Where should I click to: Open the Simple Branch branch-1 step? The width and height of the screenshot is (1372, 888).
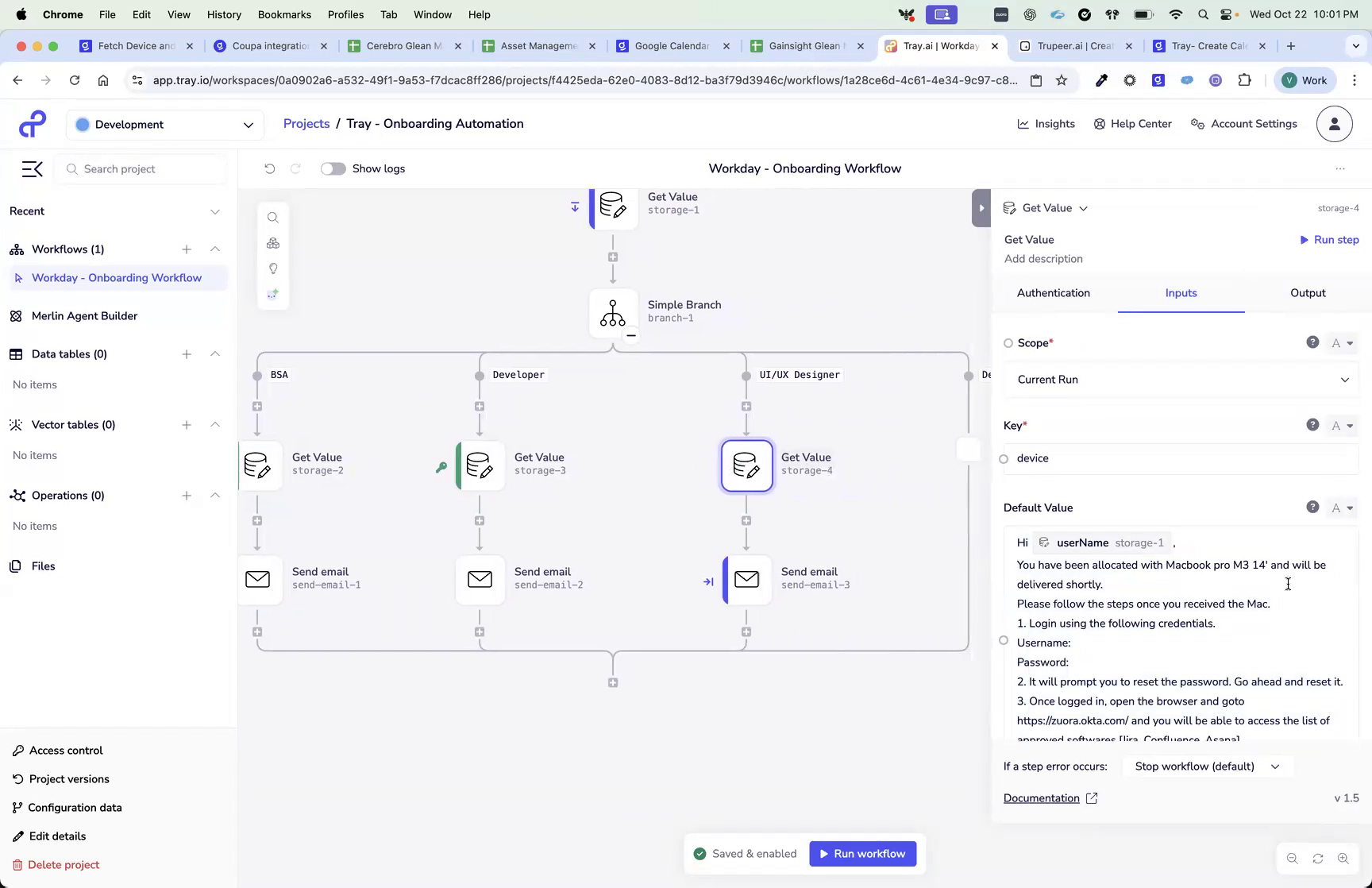click(612, 313)
